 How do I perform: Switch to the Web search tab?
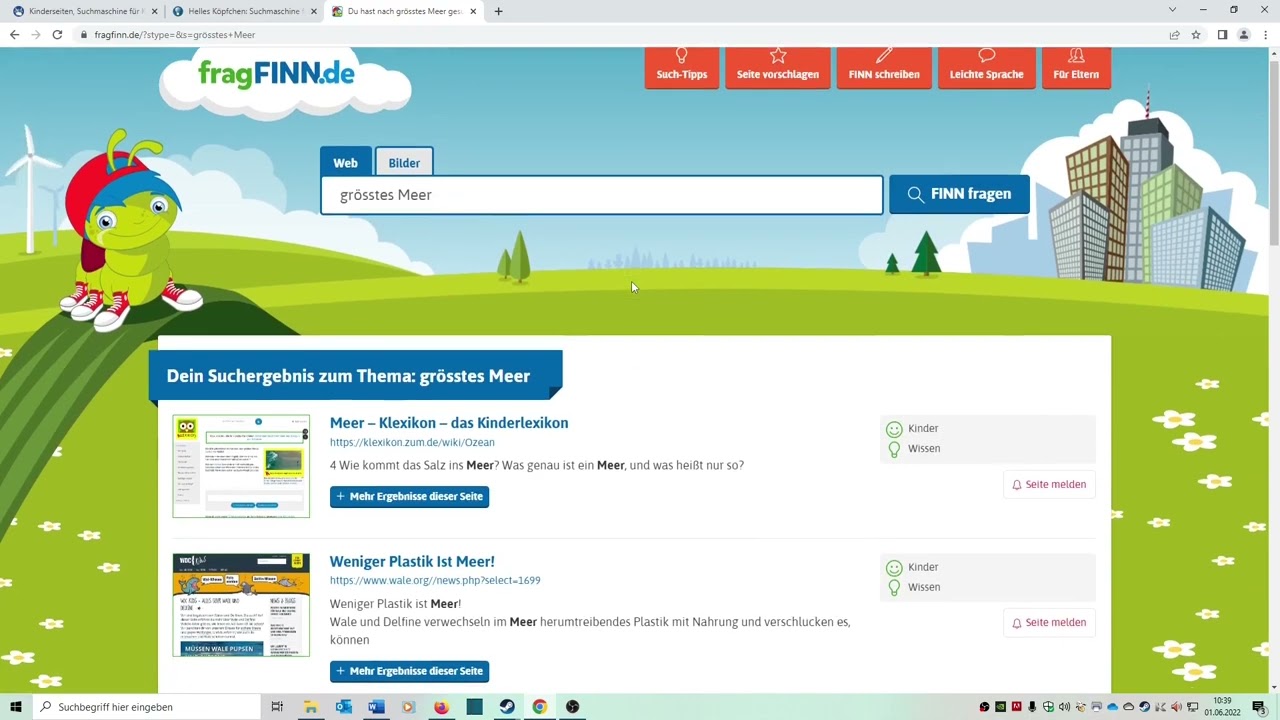coord(346,162)
